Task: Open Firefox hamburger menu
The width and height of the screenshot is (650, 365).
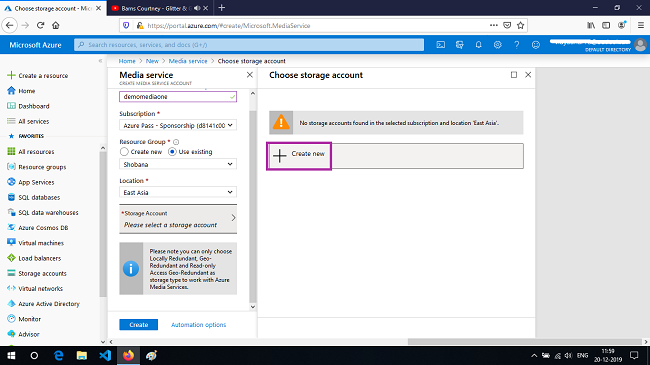Action: (640, 25)
